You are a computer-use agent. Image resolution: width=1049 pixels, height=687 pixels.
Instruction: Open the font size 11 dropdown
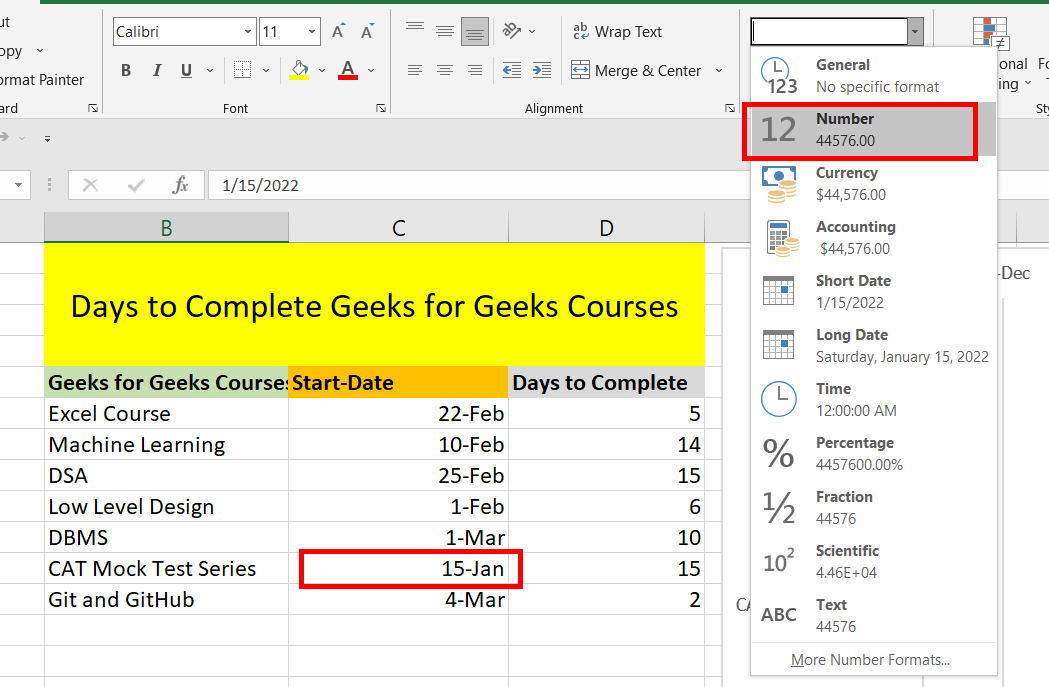[x=312, y=31]
